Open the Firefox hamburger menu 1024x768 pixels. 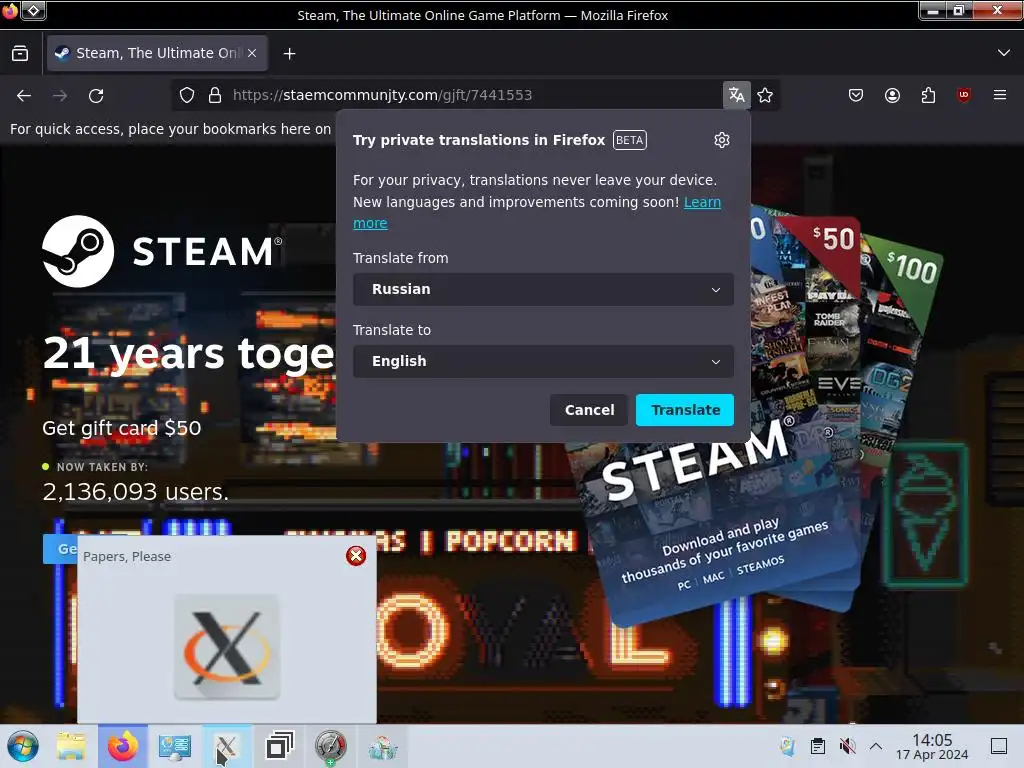pyautogui.click(x=1000, y=95)
